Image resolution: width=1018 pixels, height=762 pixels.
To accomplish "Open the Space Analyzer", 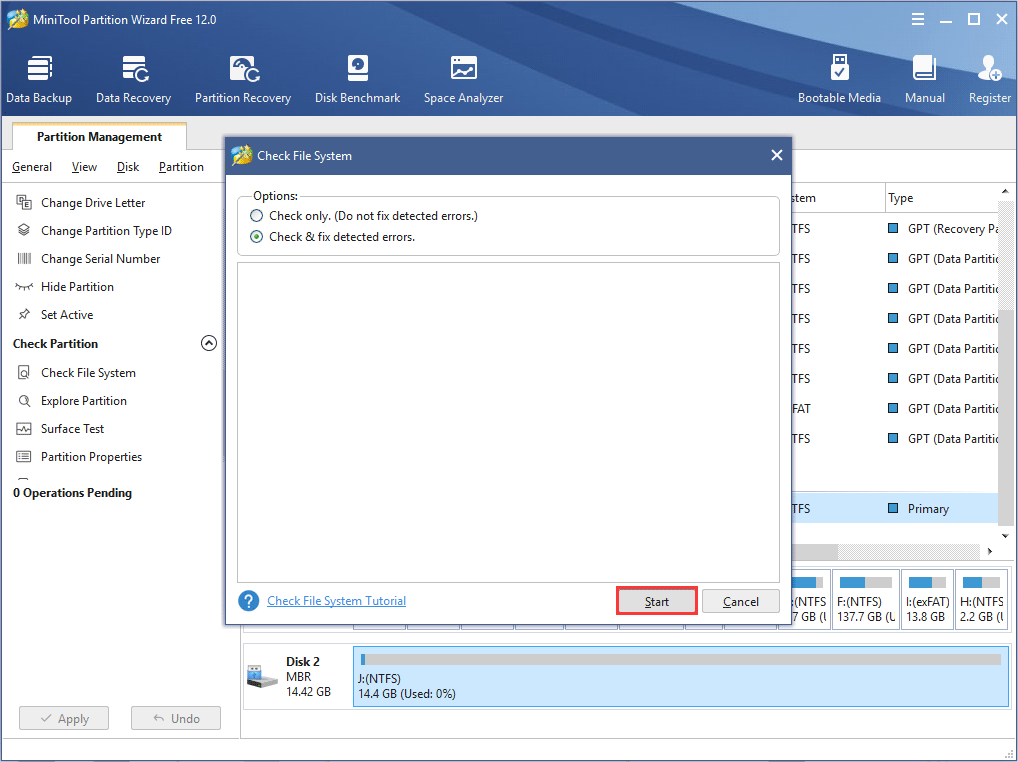I will coord(464,80).
